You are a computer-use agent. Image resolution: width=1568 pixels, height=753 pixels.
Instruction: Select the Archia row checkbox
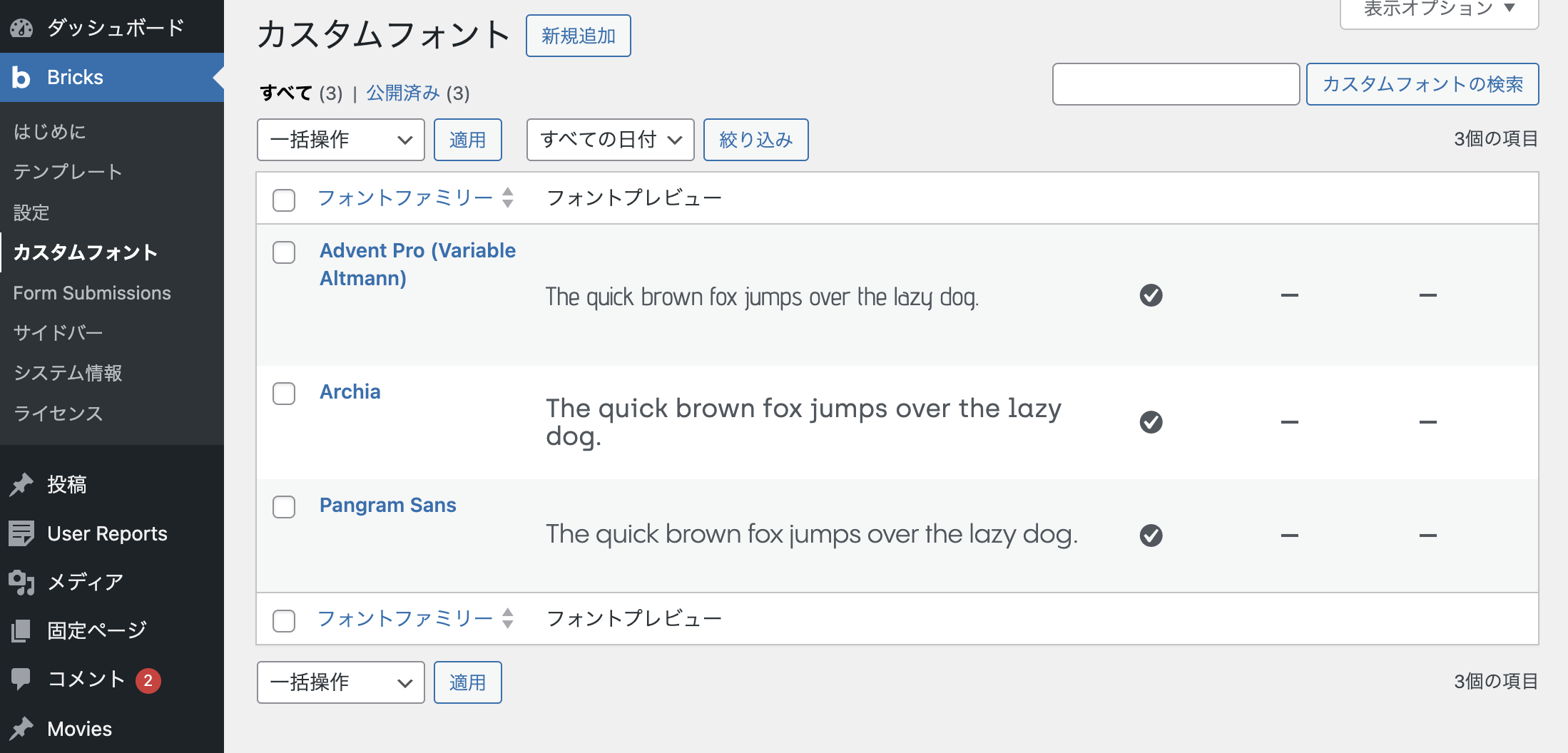click(284, 393)
